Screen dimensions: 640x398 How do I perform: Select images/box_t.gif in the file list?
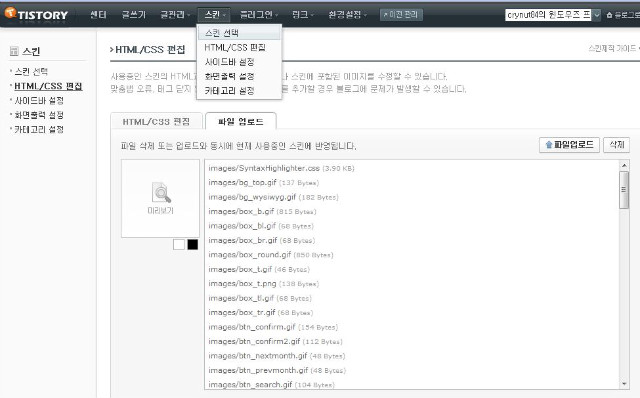point(259,269)
